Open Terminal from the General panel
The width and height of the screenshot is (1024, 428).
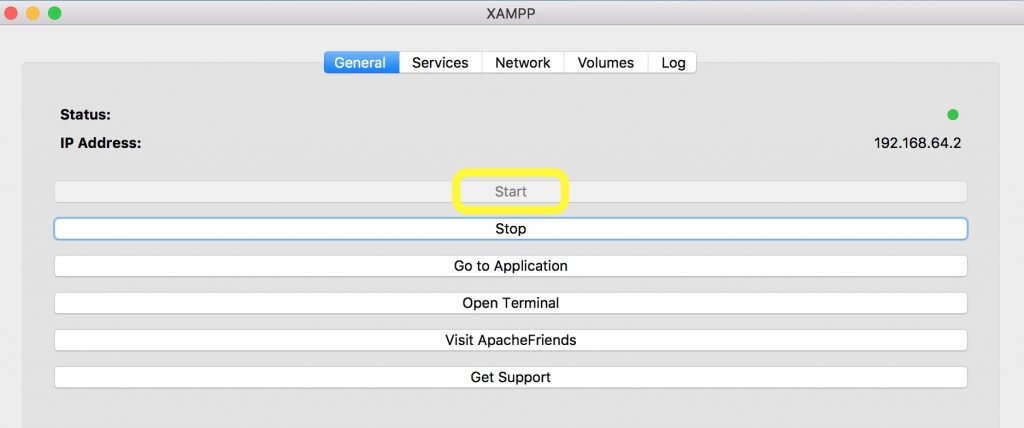[511, 303]
